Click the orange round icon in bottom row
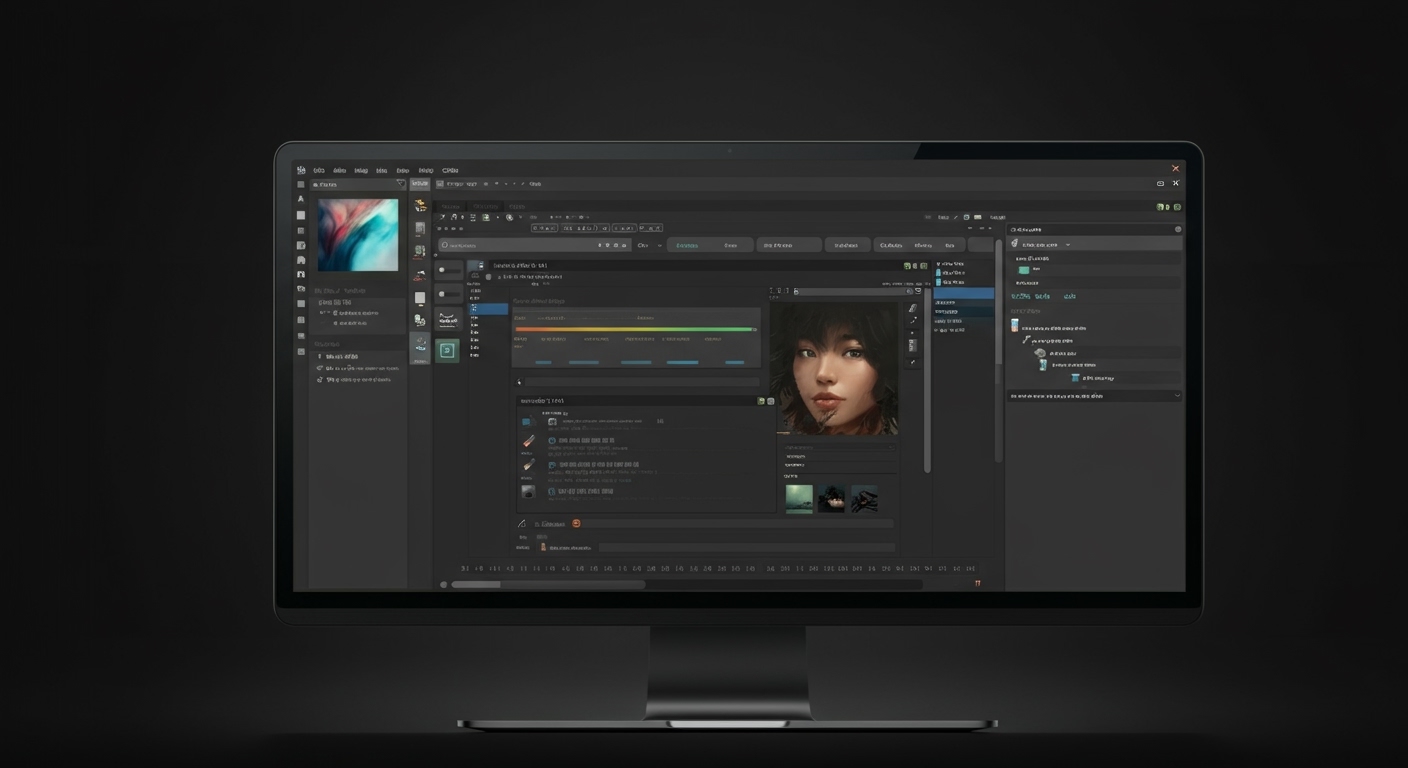The image size is (1408, 768). point(576,523)
